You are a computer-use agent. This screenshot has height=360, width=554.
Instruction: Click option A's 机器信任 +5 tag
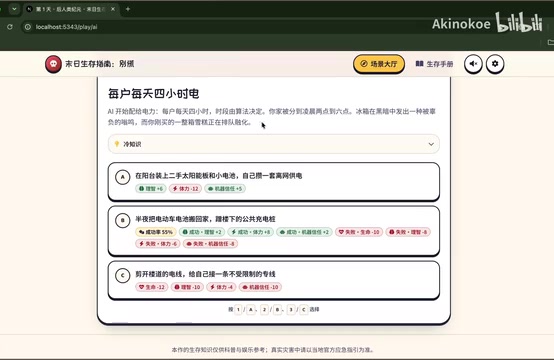coord(225,189)
